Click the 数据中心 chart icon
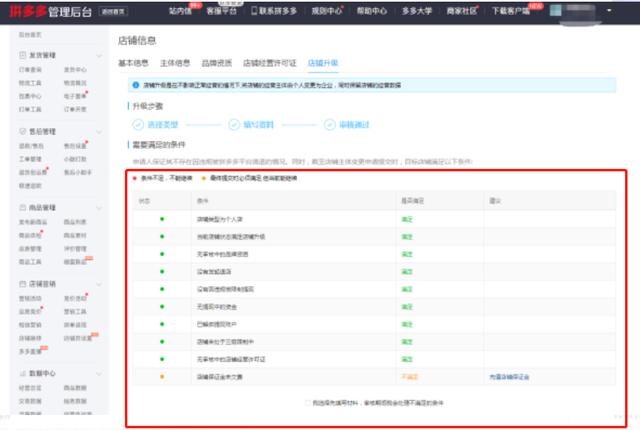Screen dimensions: 640x430 (23, 373)
